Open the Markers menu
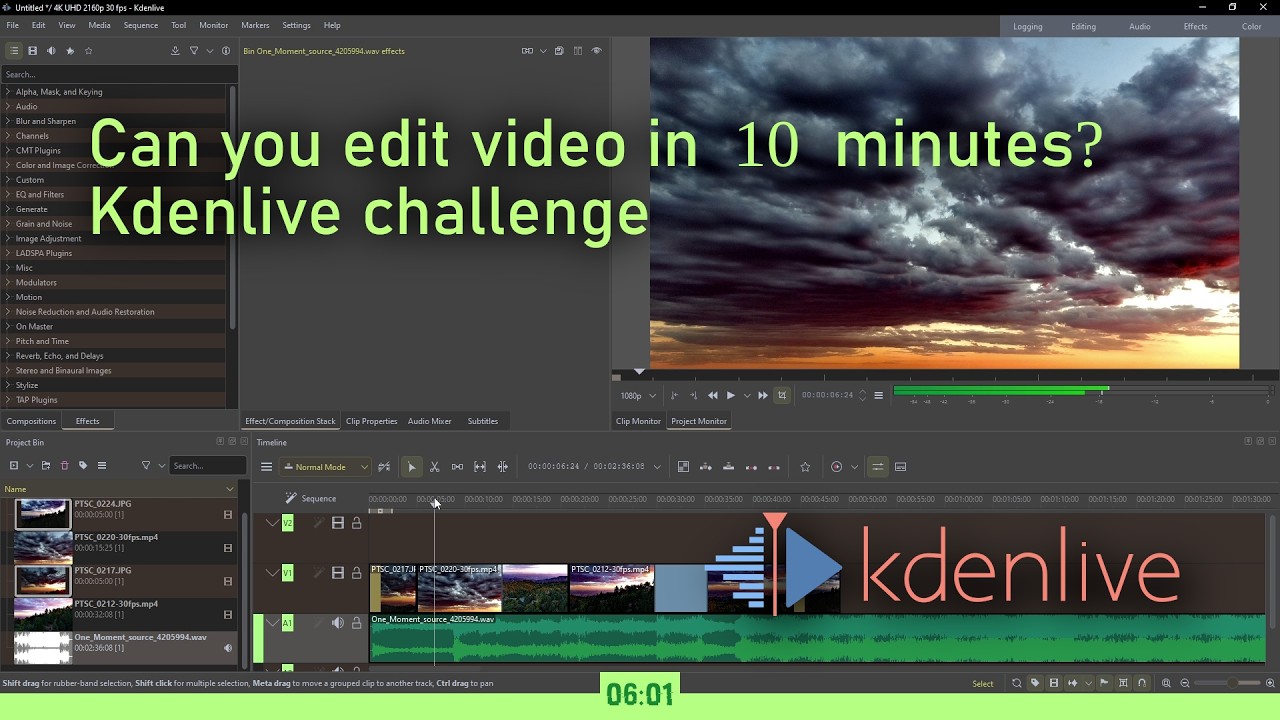 click(x=255, y=25)
